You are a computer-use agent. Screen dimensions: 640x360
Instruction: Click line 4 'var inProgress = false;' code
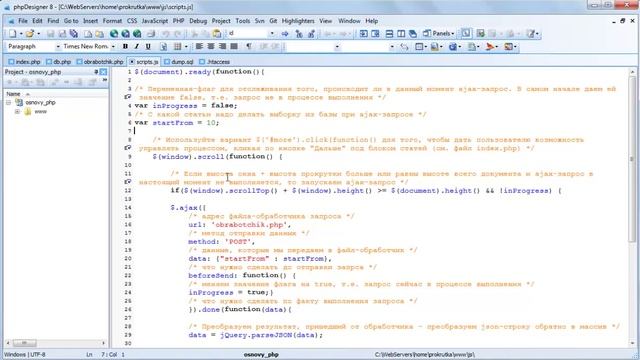(x=186, y=106)
